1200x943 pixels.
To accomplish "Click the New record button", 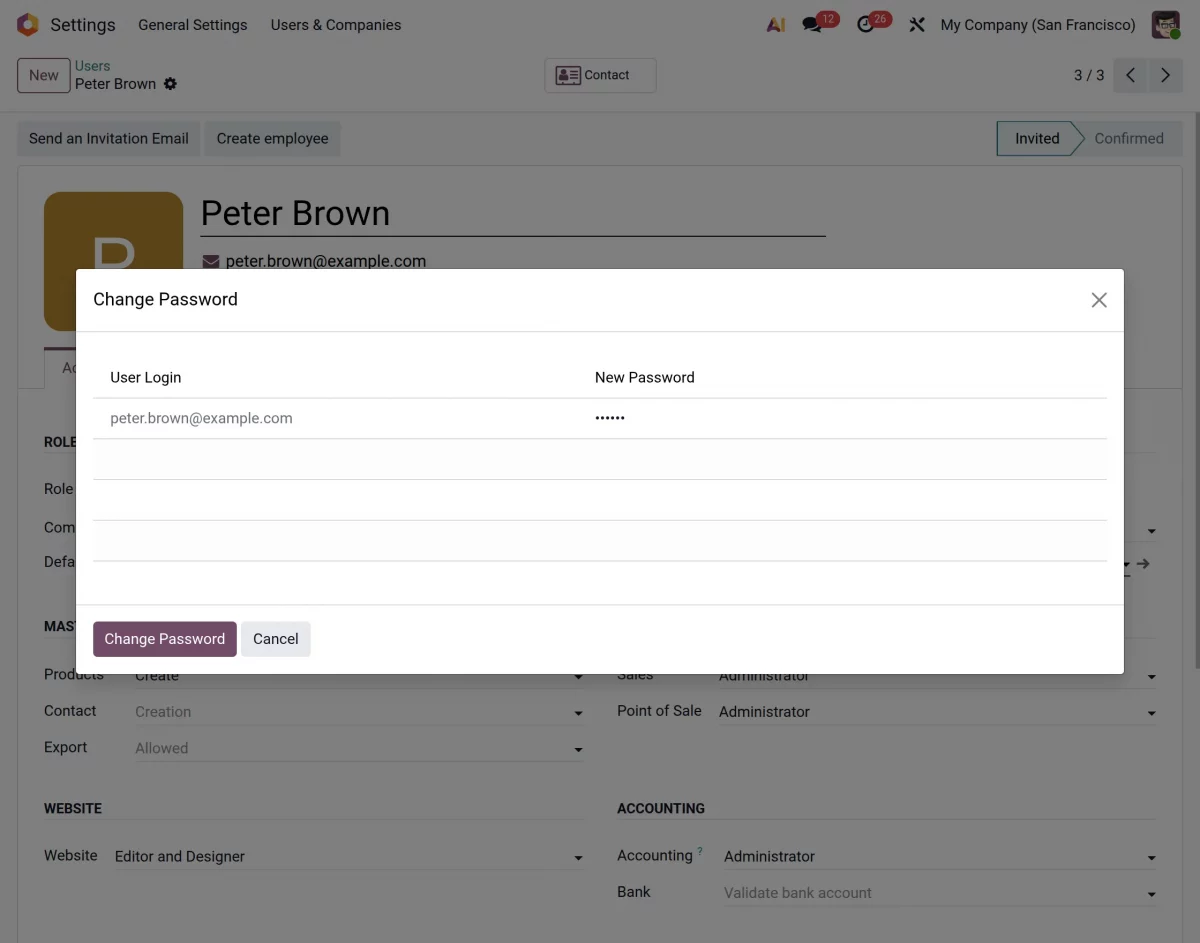I will point(44,75).
